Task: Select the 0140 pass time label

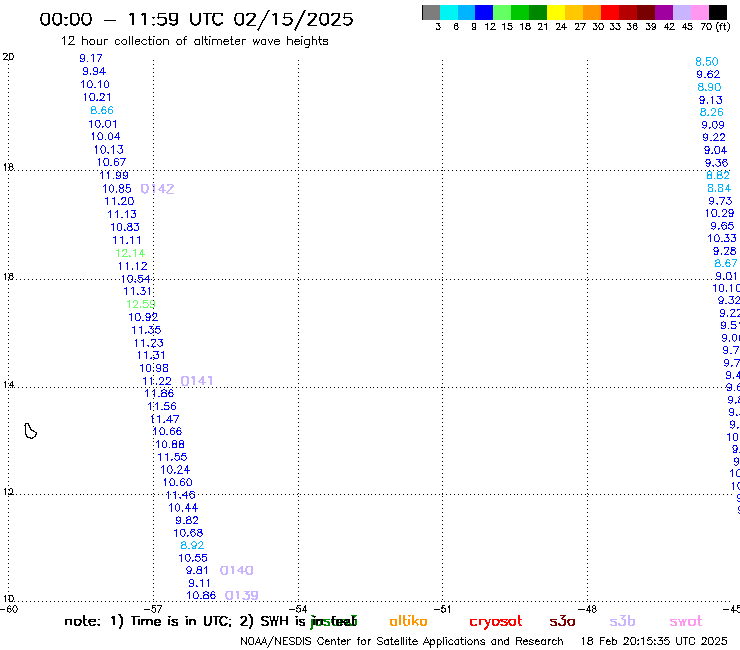Action: coord(236,570)
